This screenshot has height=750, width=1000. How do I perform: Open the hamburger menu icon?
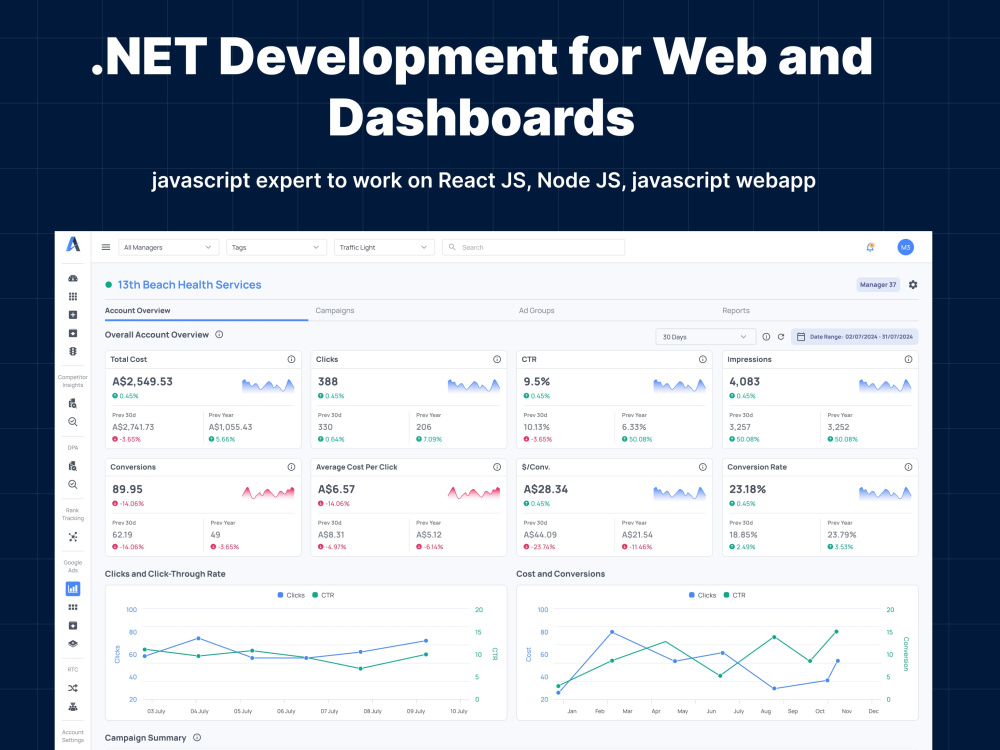pos(106,247)
